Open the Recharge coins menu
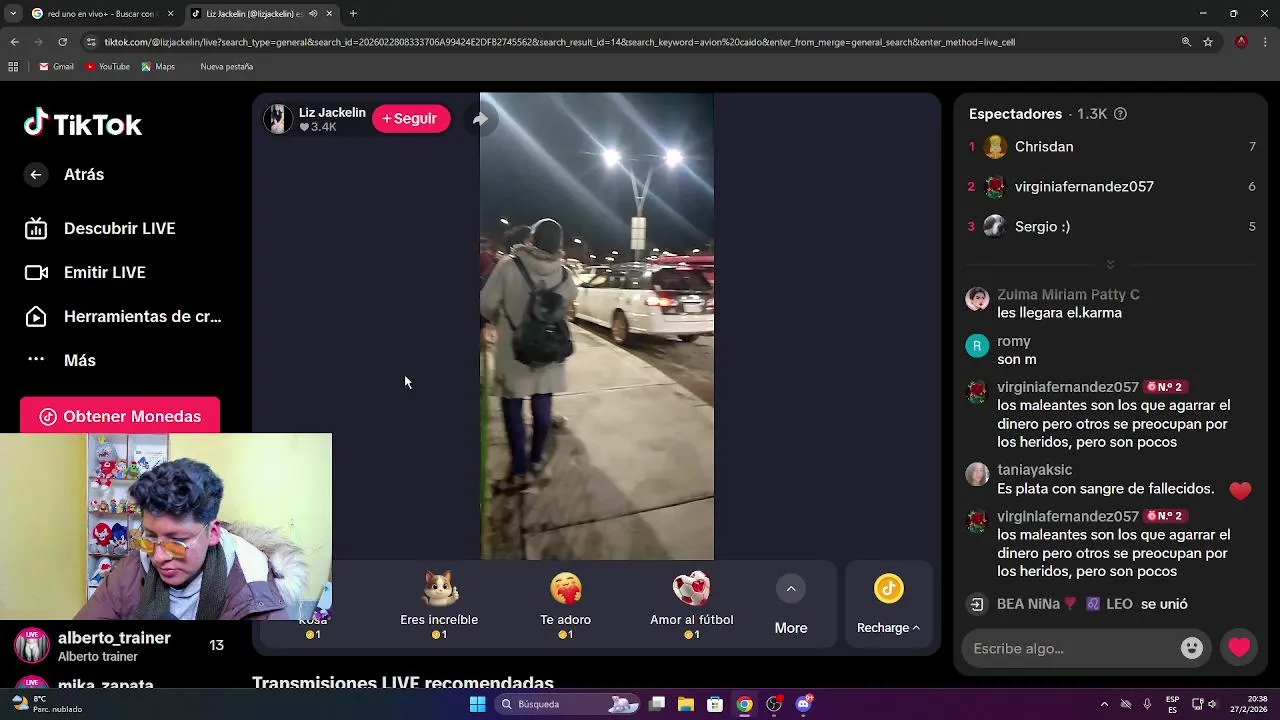 pos(889,604)
